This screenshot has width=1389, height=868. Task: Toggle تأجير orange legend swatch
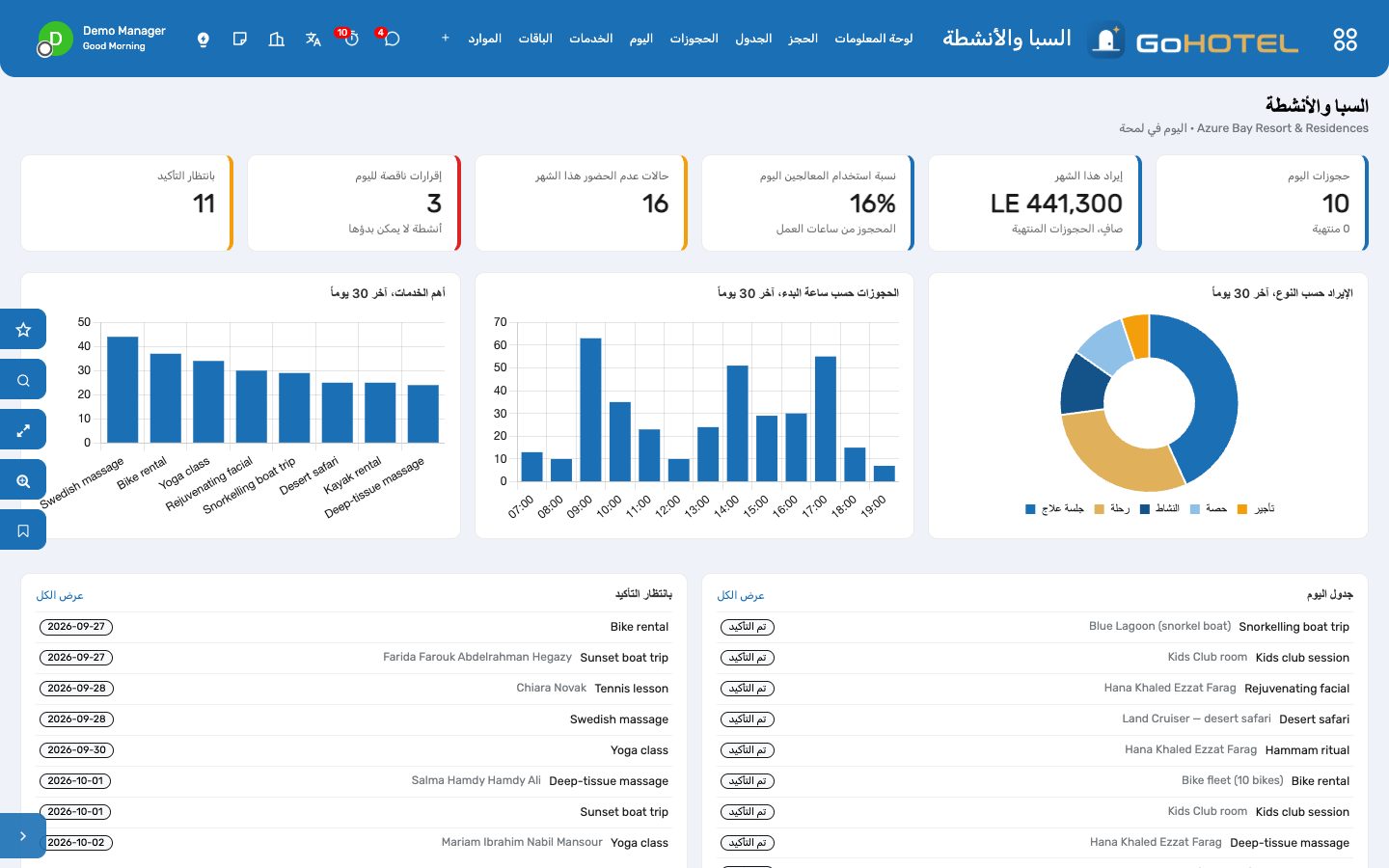pyautogui.click(x=1242, y=509)
